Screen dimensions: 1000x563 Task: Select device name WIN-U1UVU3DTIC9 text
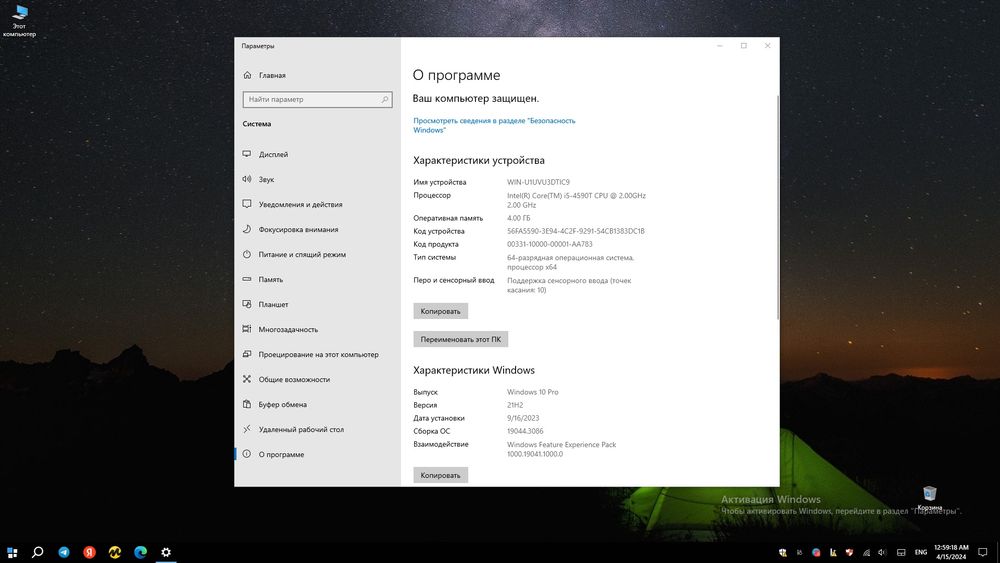(x=538, y=182)
